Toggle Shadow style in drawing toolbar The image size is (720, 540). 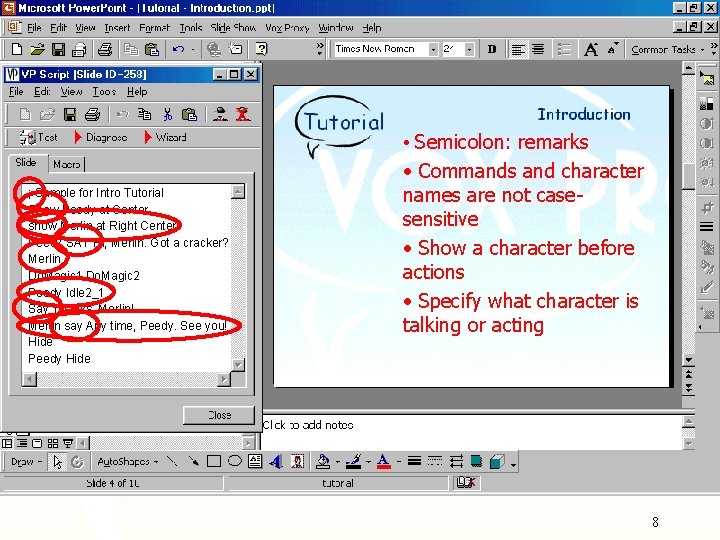pyautogui.click(x=476, y=461)
